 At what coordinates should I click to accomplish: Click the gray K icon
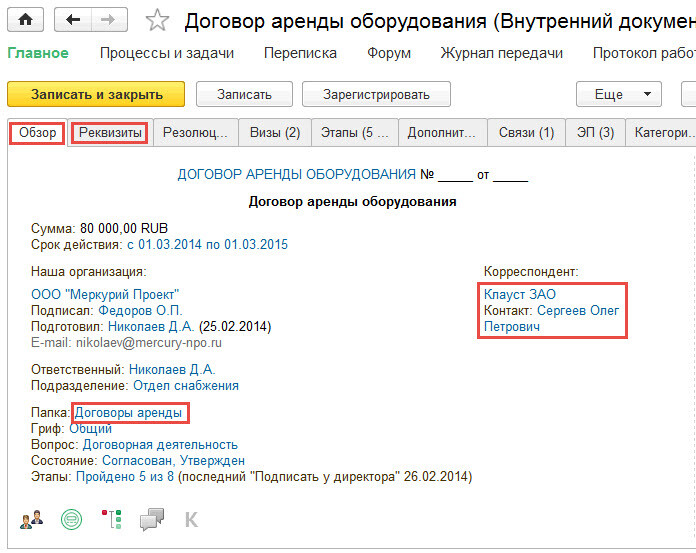pyautogui.click(x=192, y=519)
